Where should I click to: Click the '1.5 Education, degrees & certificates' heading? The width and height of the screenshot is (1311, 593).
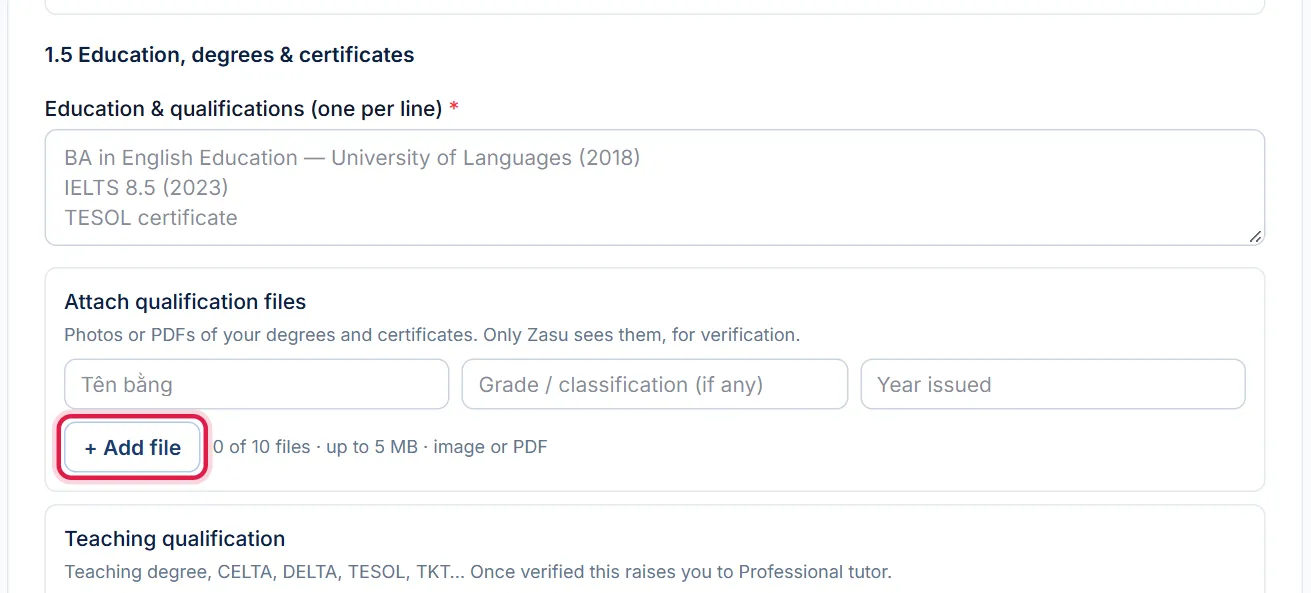[229, 55]
